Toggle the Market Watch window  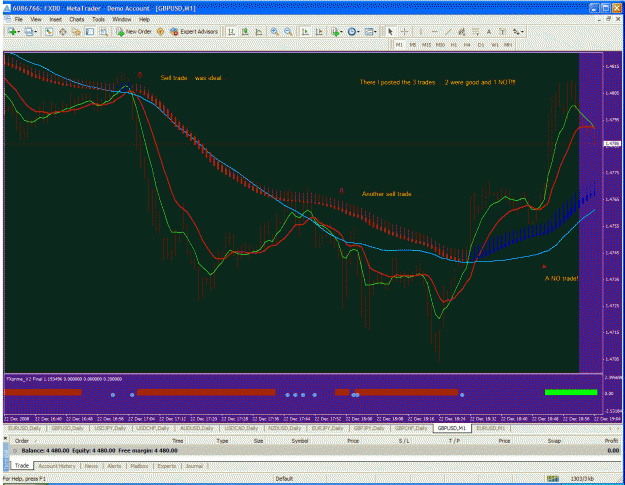pyautogui.click(x=49, y=32)
